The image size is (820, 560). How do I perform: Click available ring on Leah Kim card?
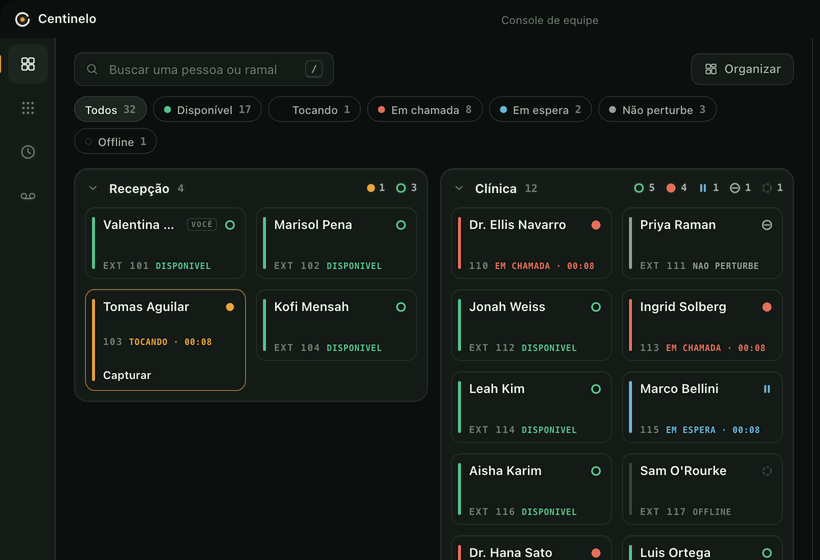pos(596,389)
